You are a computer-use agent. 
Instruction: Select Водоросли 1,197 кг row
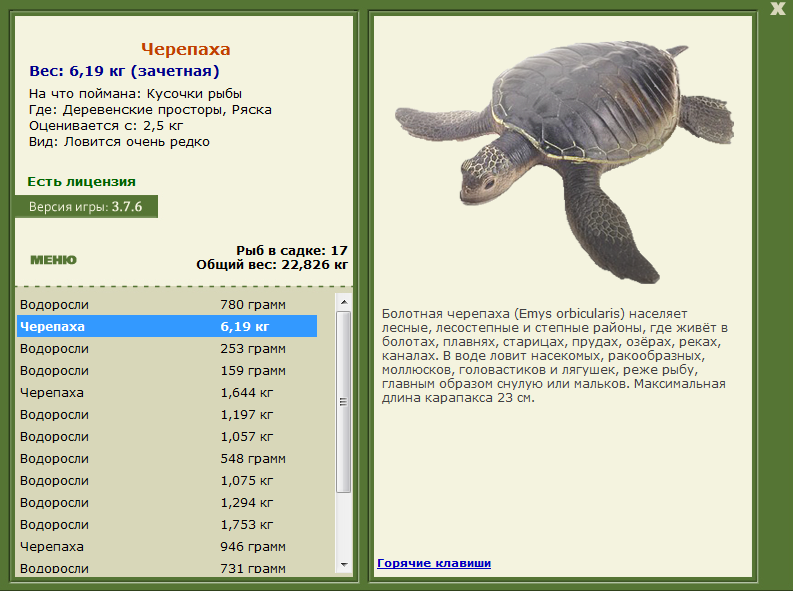click(167, 415)
